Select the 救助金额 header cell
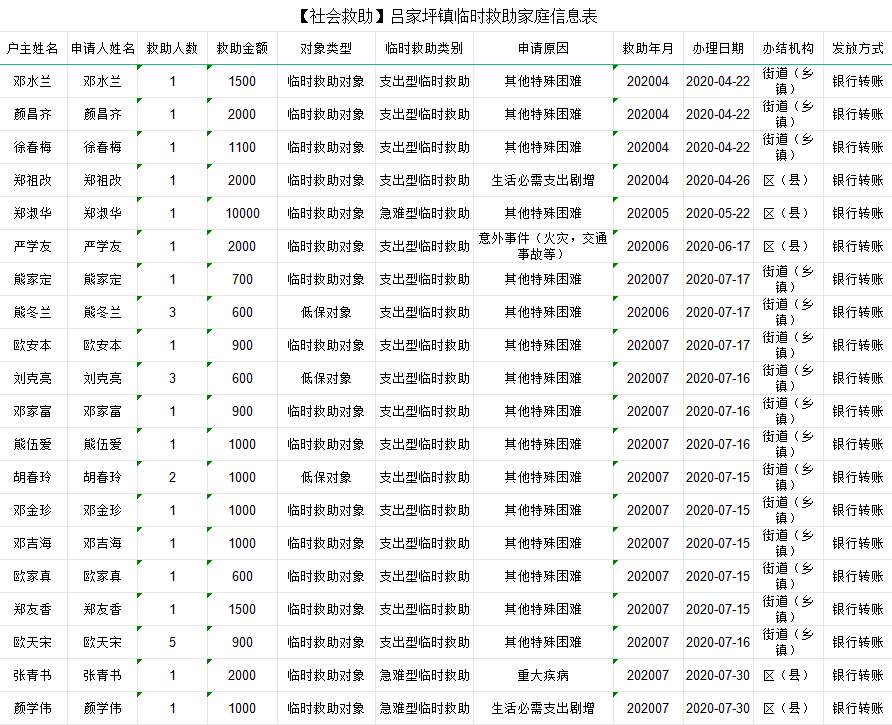The height and width of the screenshot is (725, 892). point(242,48)
